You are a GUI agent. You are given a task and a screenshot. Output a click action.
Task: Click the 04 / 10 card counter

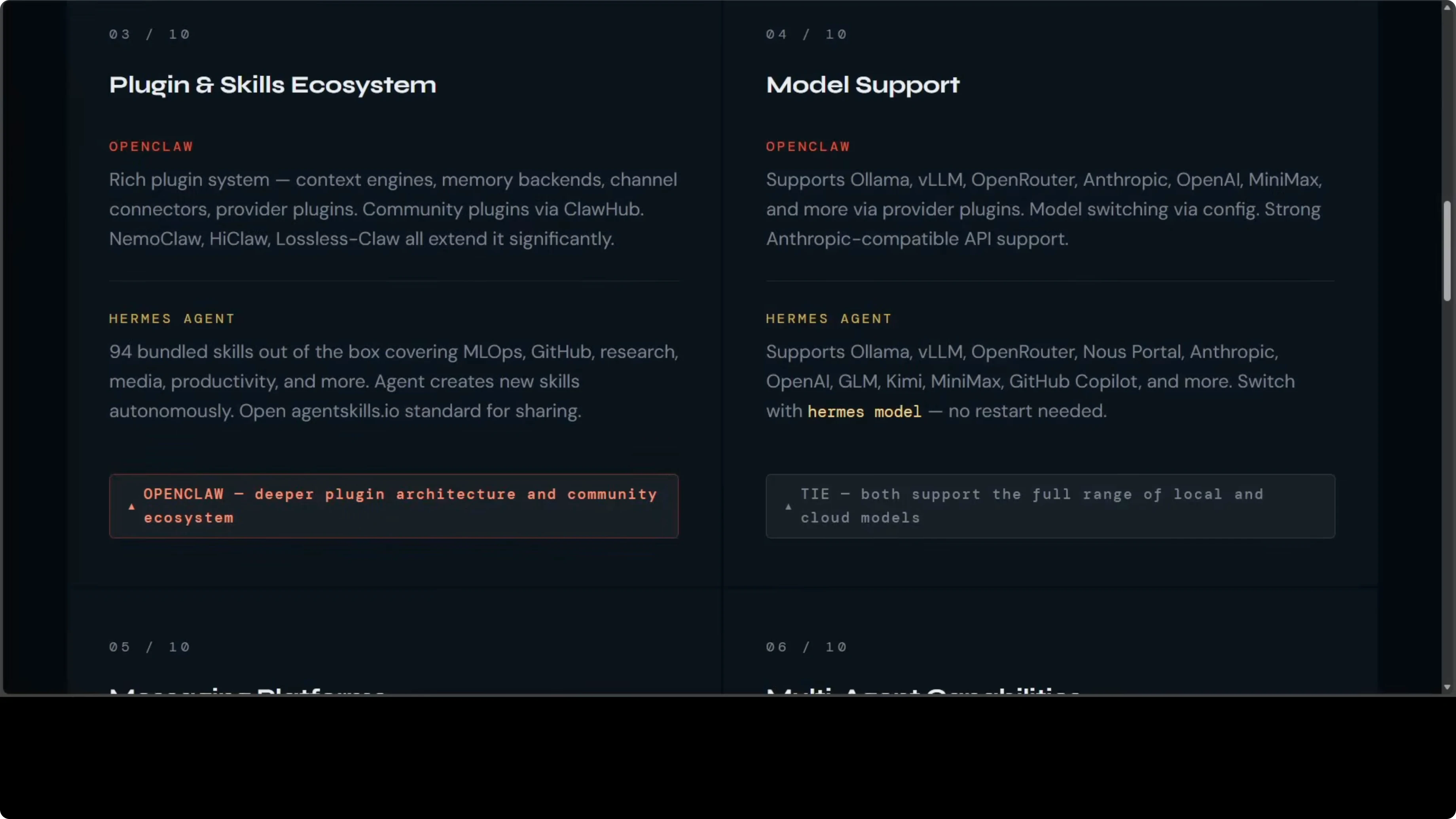tap(806, 34)
